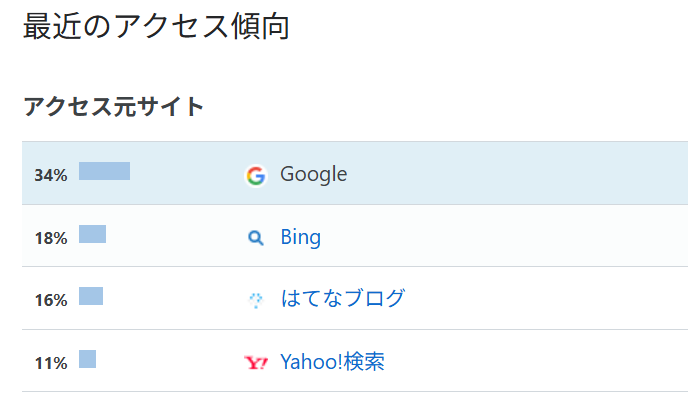688x393 pixels.
Task: Select the 11% percentage label
Action: coord(51,363)
